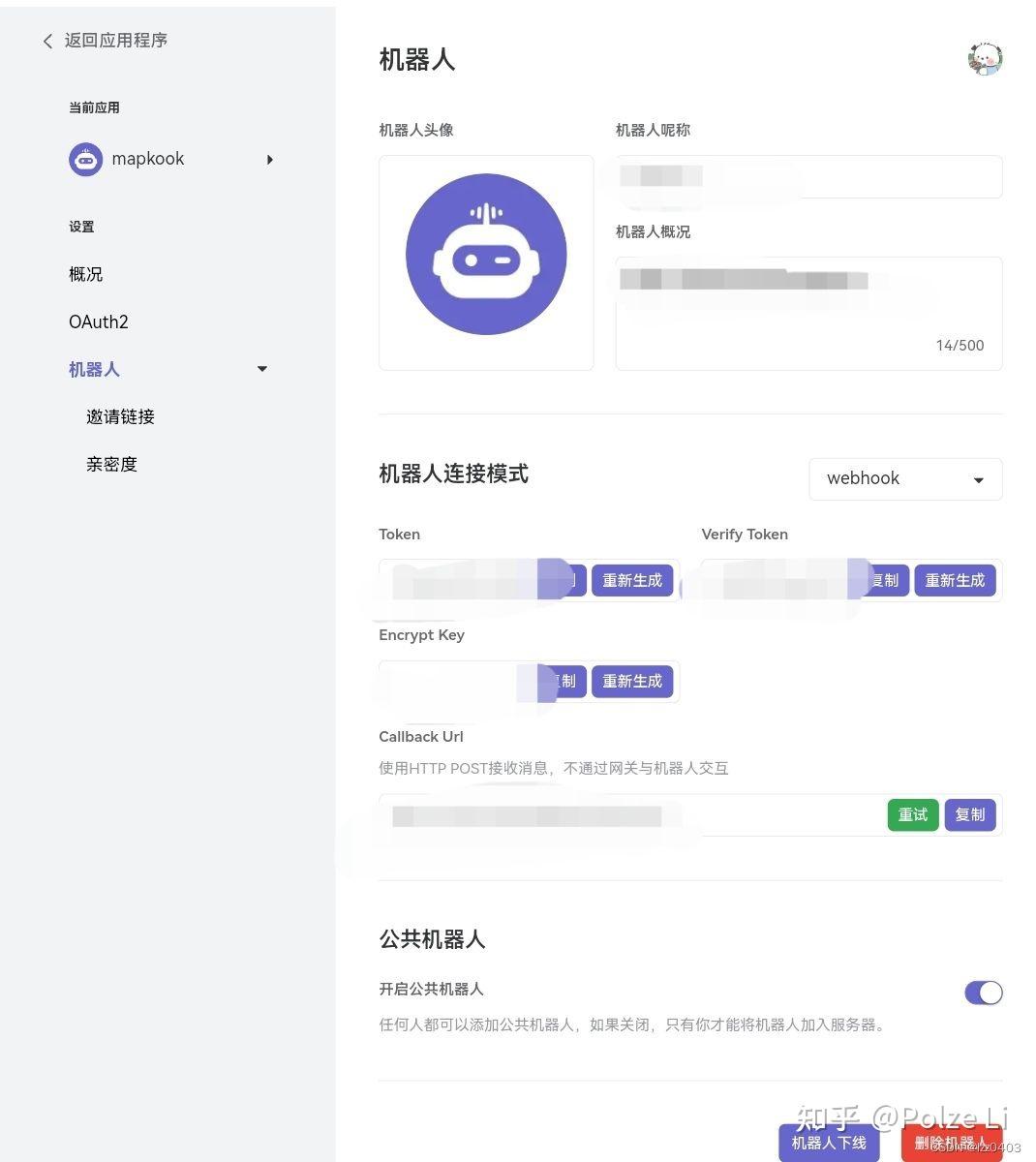Click the 重新生成 button for Encrypt Key
The width and height of the screenshot is (1036, 1162).
pos(632,681)
